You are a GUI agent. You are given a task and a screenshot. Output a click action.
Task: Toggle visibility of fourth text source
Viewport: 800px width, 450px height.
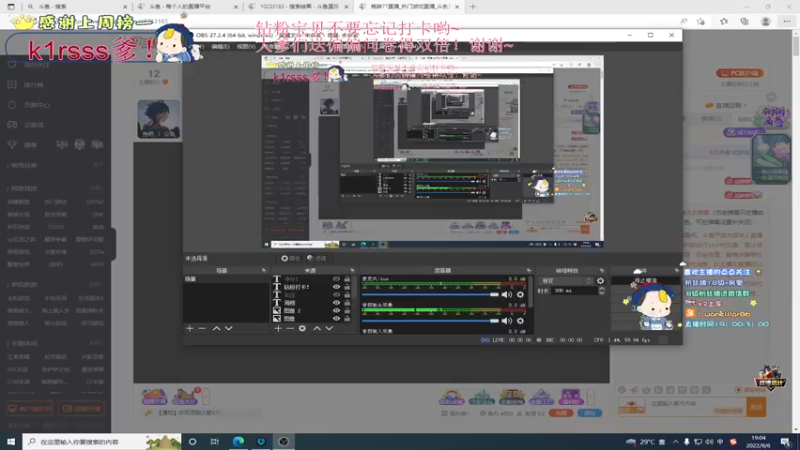pos(336,303)
